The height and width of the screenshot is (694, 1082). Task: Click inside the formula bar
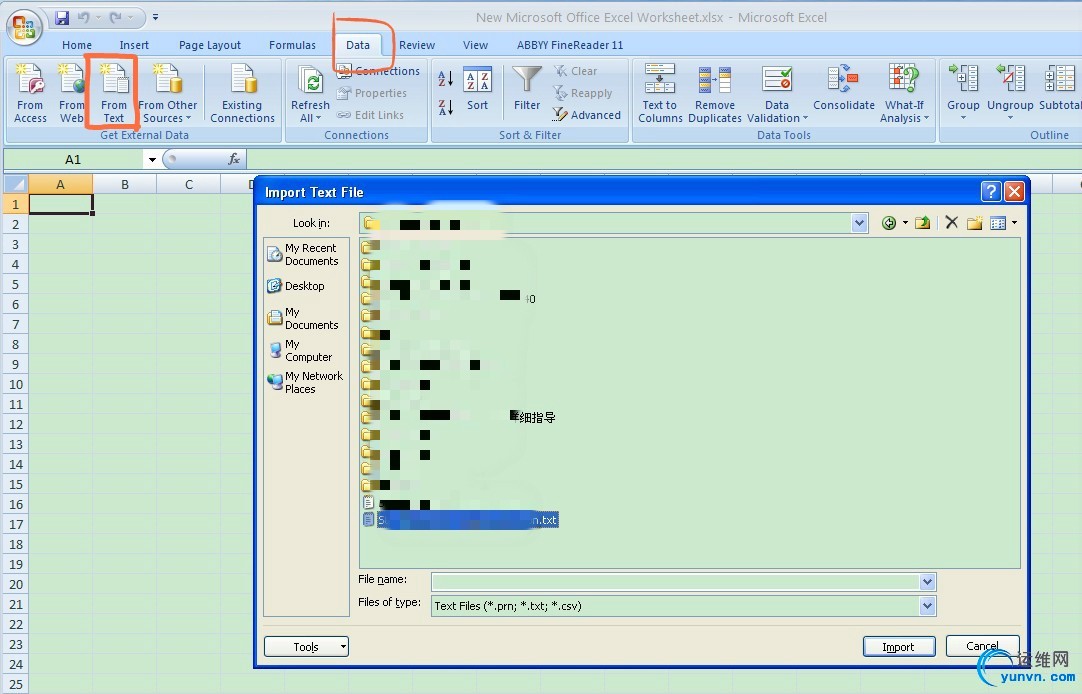(x=662, y=159)
